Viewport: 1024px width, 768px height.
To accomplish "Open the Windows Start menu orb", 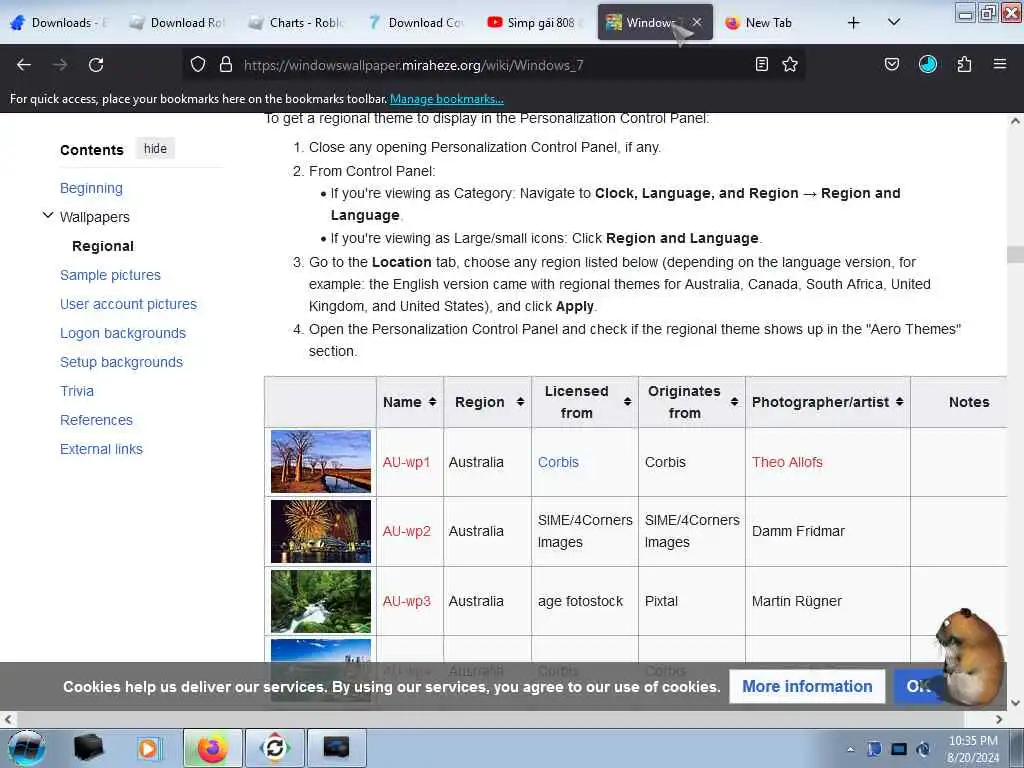I will [x=26, y=748].
